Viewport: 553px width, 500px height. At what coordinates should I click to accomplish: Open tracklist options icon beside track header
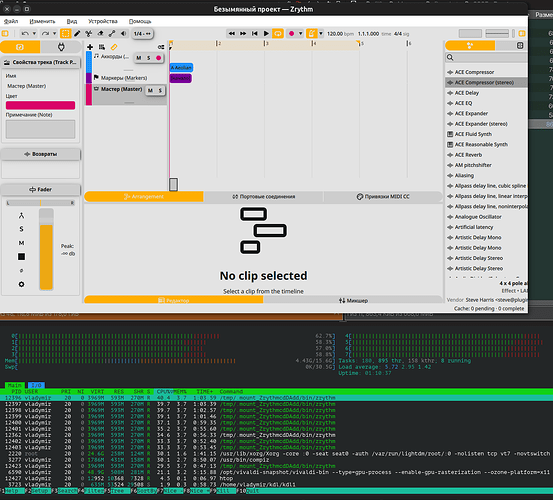click(161, 47)
